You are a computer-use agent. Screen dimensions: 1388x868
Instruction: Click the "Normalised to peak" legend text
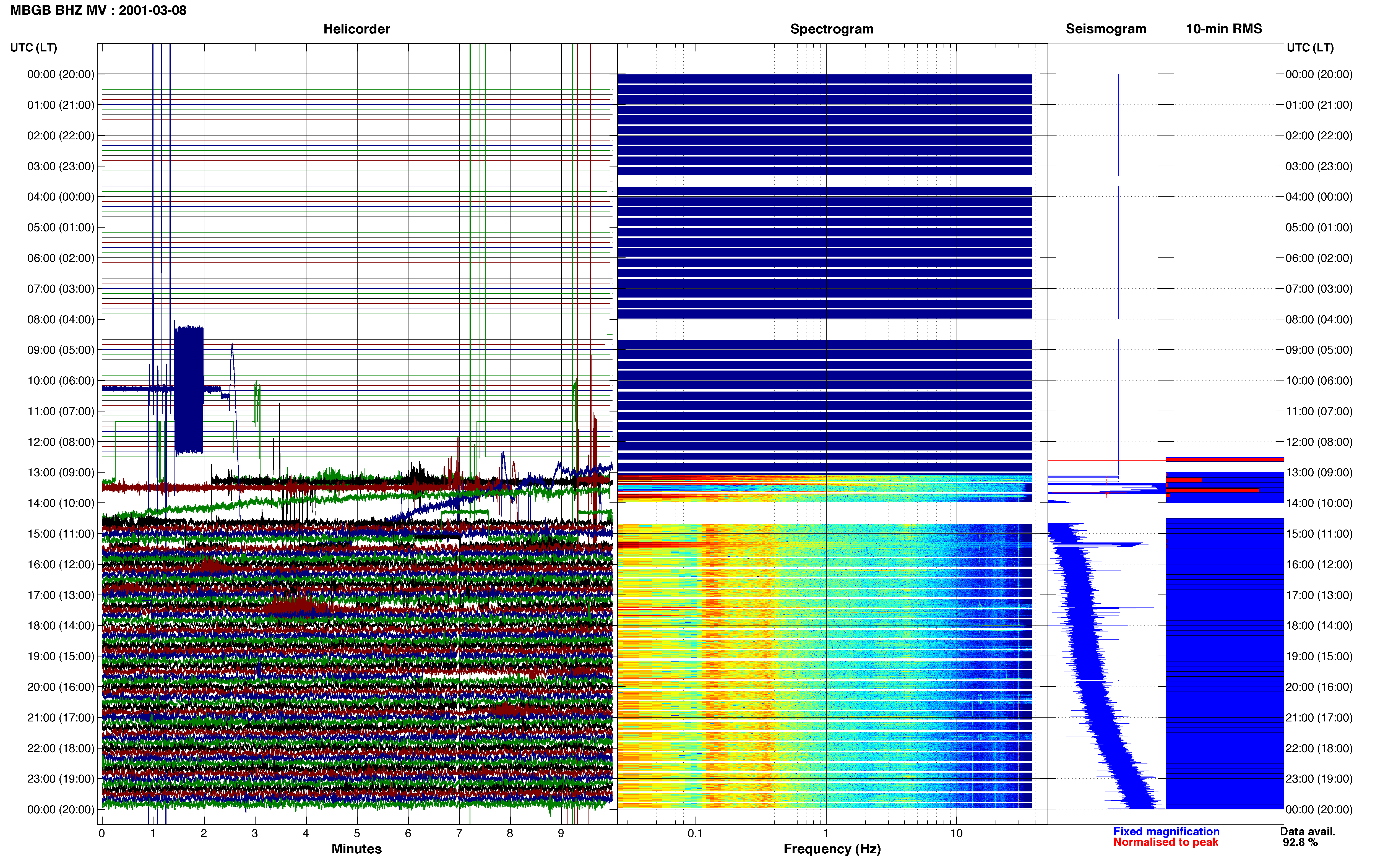pos(1165,842)
